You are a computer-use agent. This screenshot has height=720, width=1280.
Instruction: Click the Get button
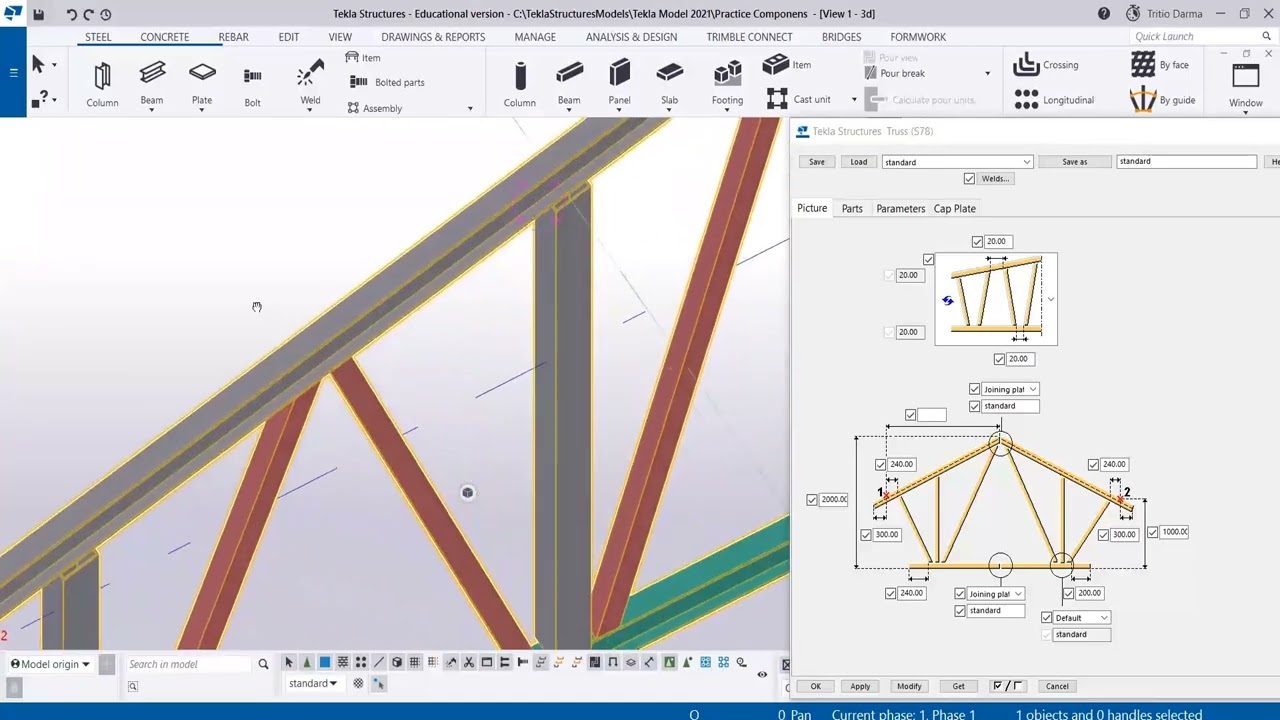coord(958,686)
